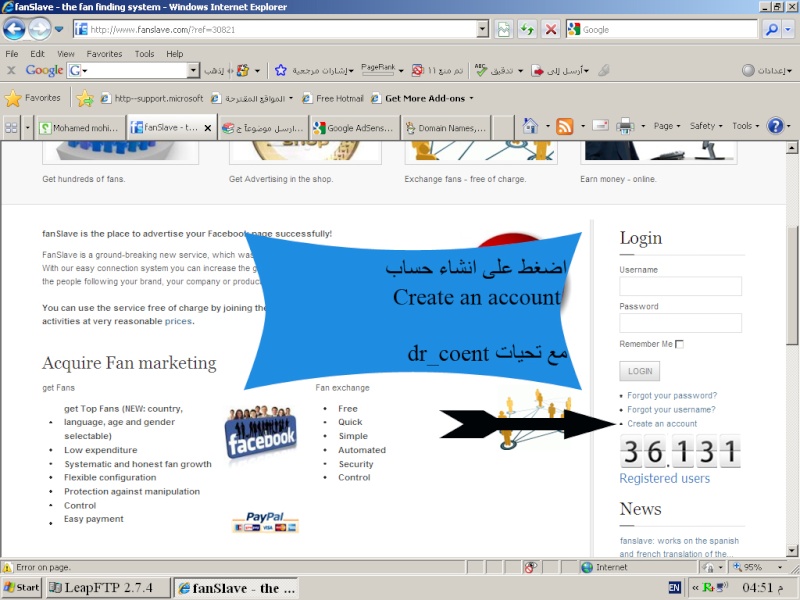Click the http--support.microsoft favorites link
This screenshot has width=800, height=600.
(x=153, y=98)
